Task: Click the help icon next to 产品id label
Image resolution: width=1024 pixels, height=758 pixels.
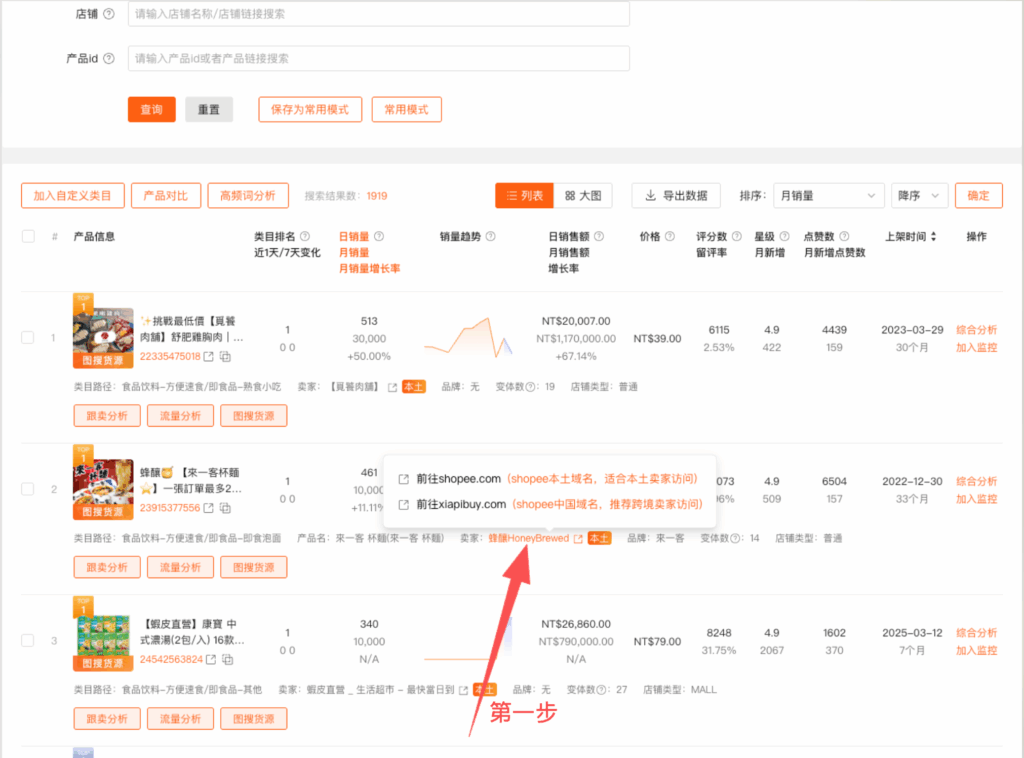Action: click(108, 59)
